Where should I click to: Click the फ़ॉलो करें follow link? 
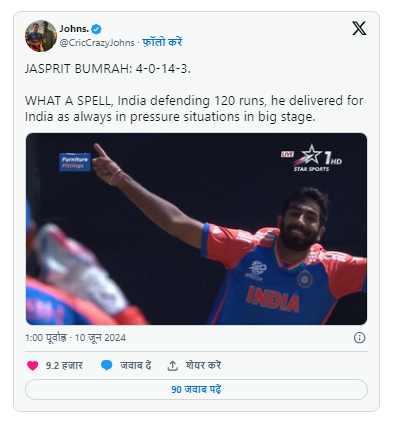(x=162, y=42)
